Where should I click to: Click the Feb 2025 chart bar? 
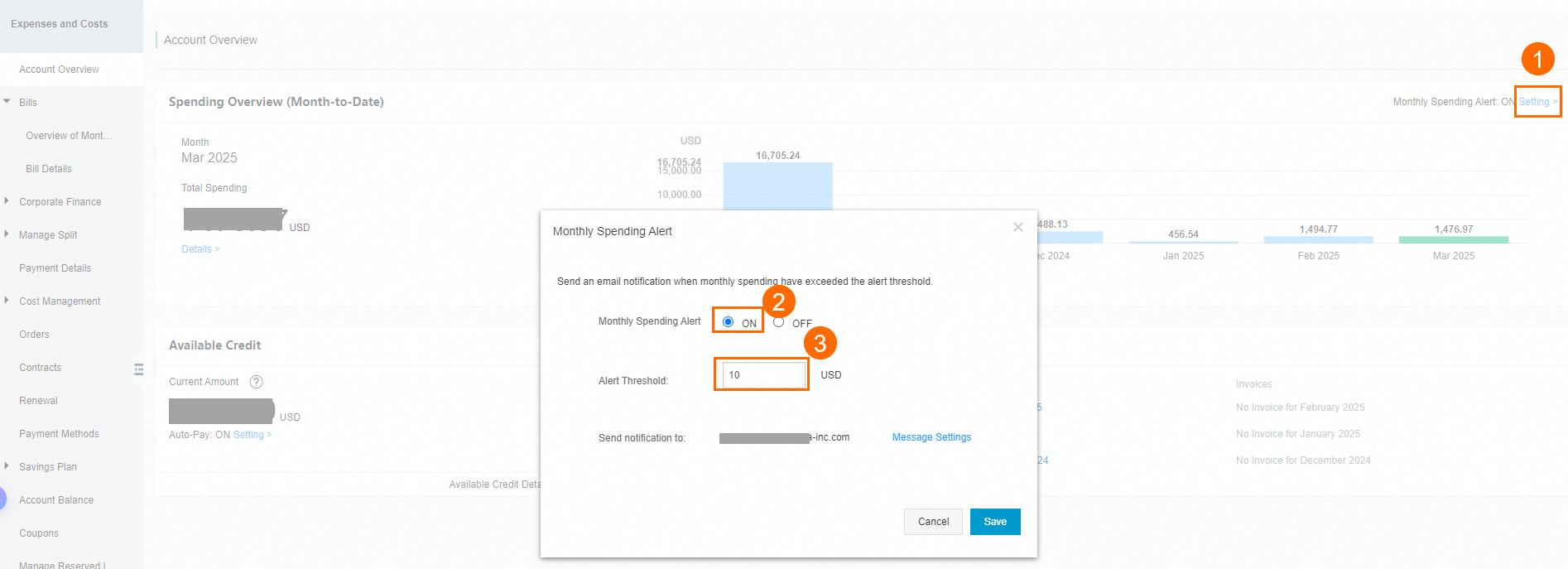[1318, 239]
